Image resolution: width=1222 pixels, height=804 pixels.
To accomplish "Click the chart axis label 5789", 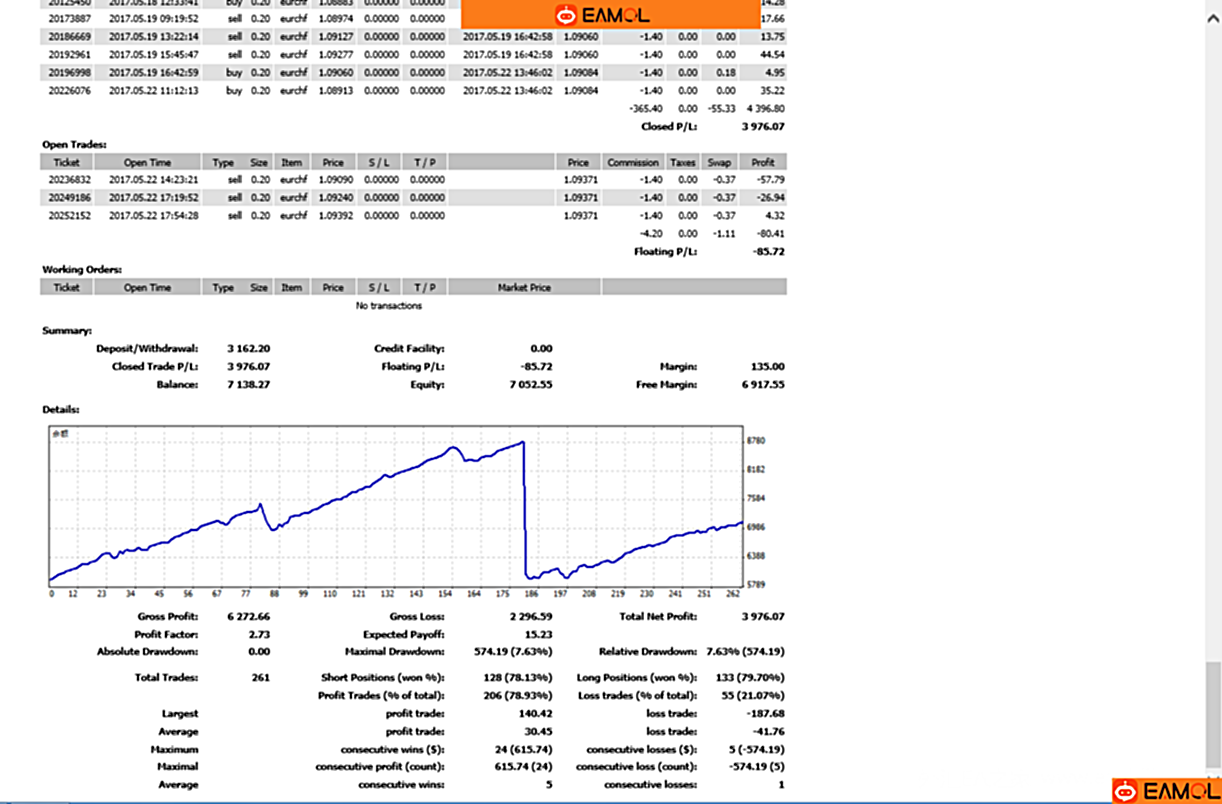I will (756, 584).
